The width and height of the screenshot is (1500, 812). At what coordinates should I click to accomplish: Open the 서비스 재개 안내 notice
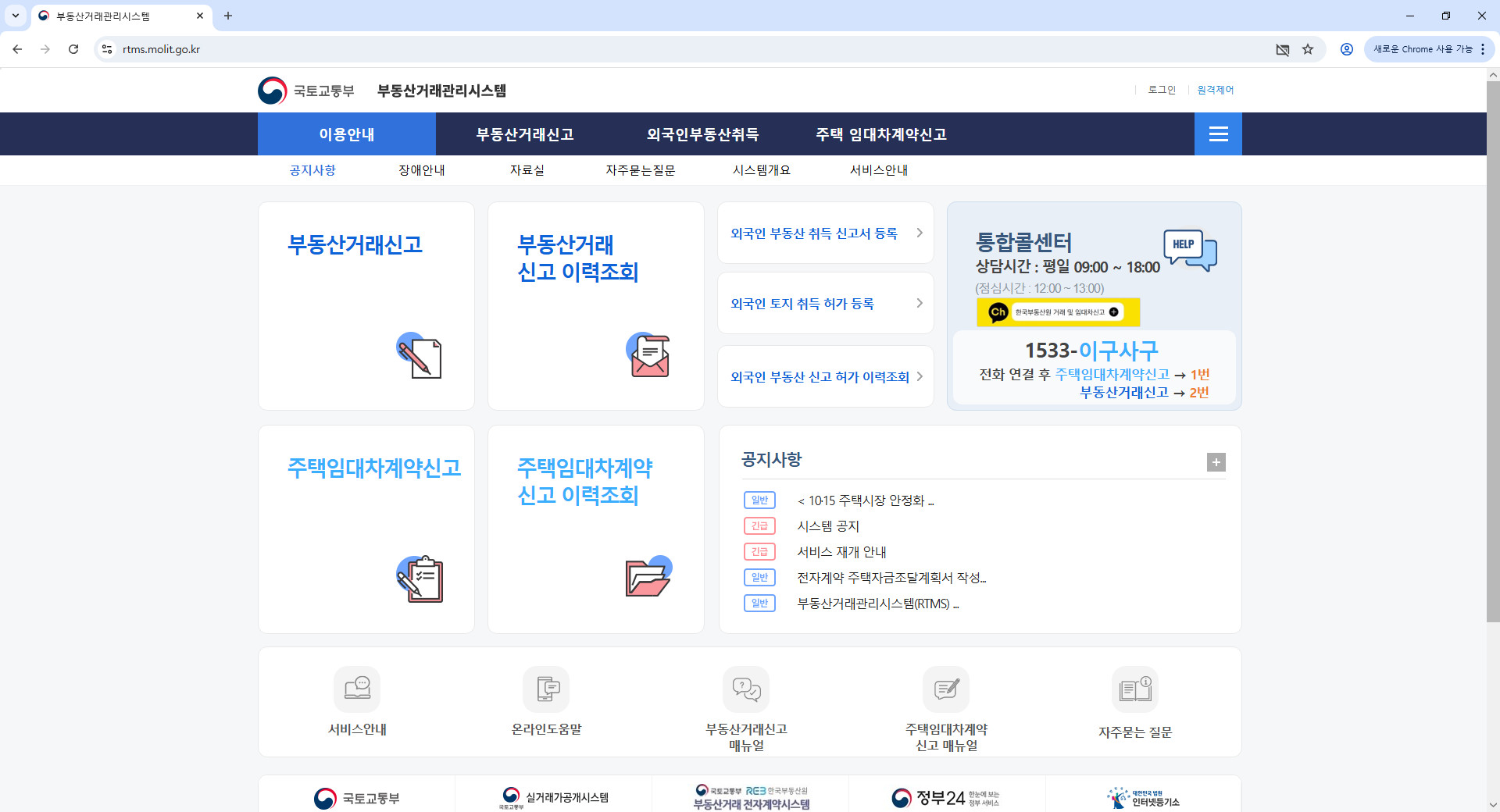(x=841, y=552)
